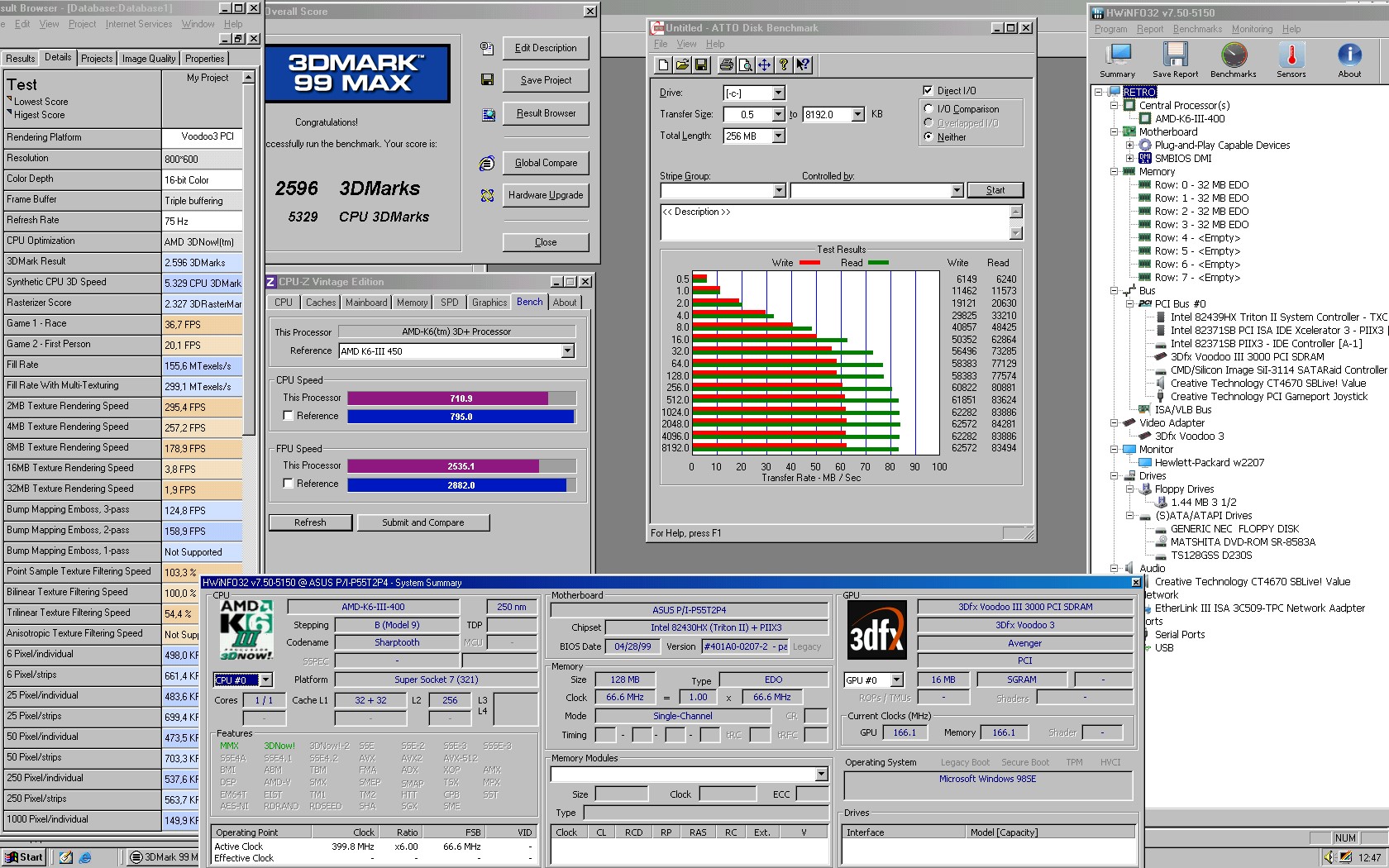Image resolution: width=1389 pixels, height=868 pixels.
Task: Click the About info icon in HWiNFO32
Action: tap(1349, 60)
